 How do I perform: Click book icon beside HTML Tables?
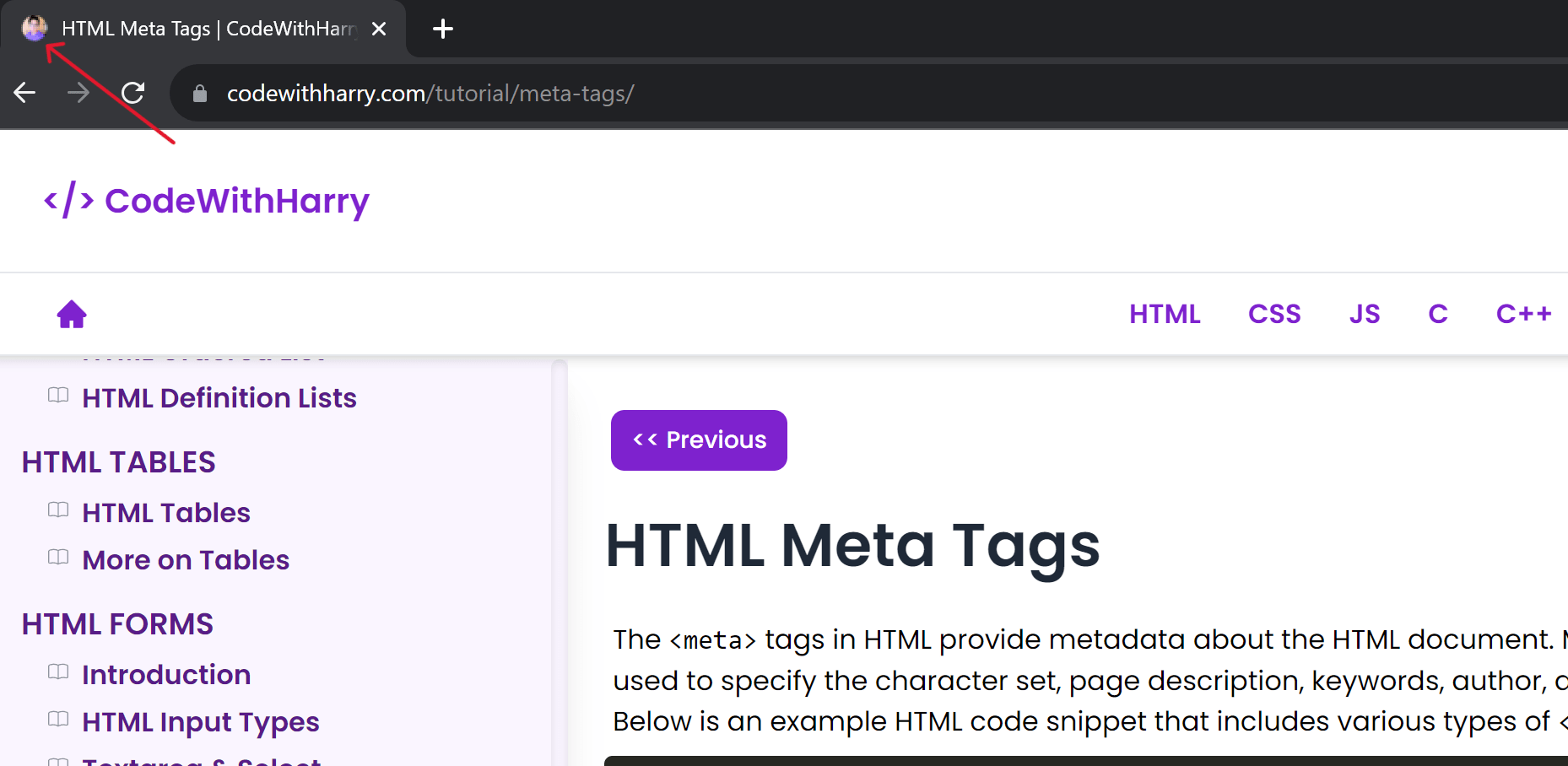(58, 510)
